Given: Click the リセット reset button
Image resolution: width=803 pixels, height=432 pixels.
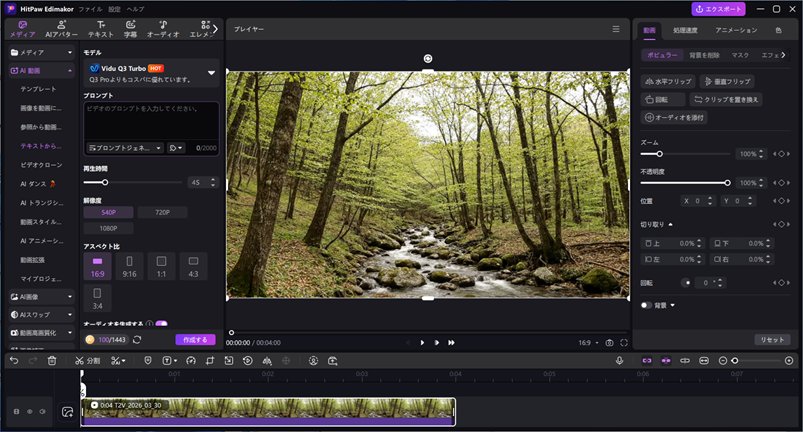Looking at the screenshot, I should click(x=772, y=340).
